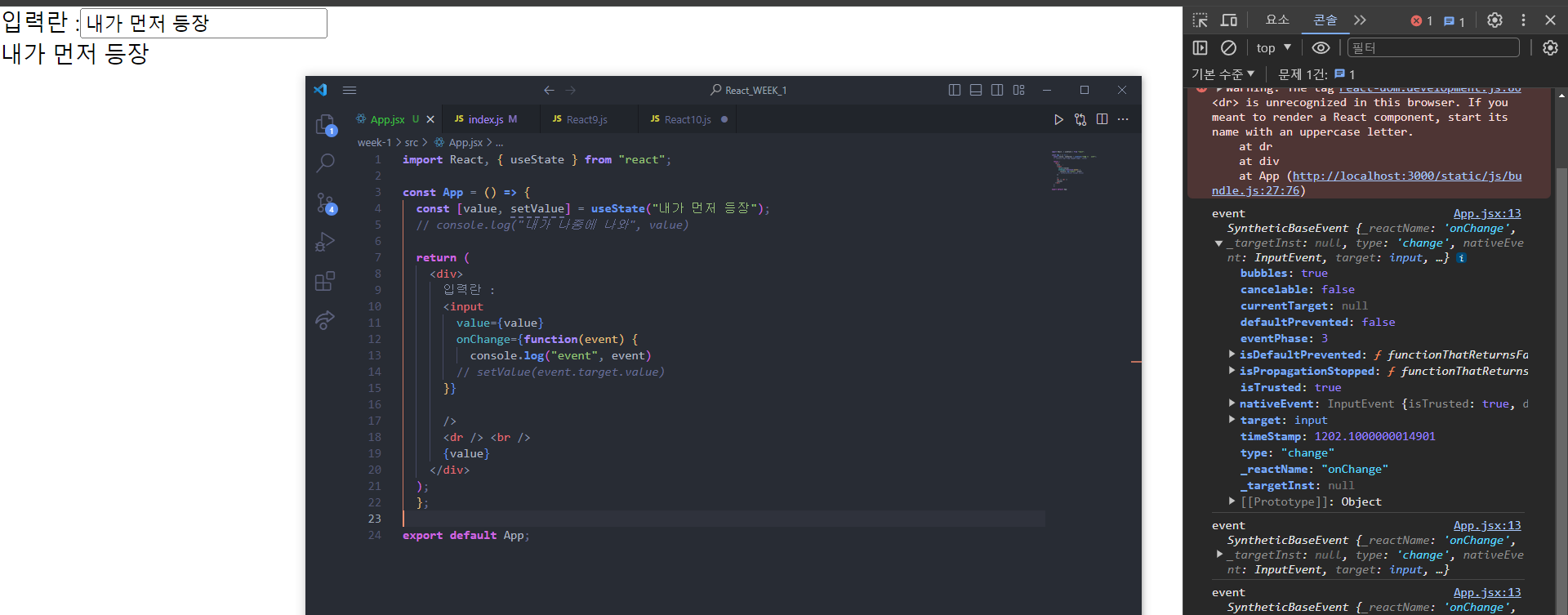
Task: Click the App.jsx breadcrumb item
Action: click(x=459, y=142)
